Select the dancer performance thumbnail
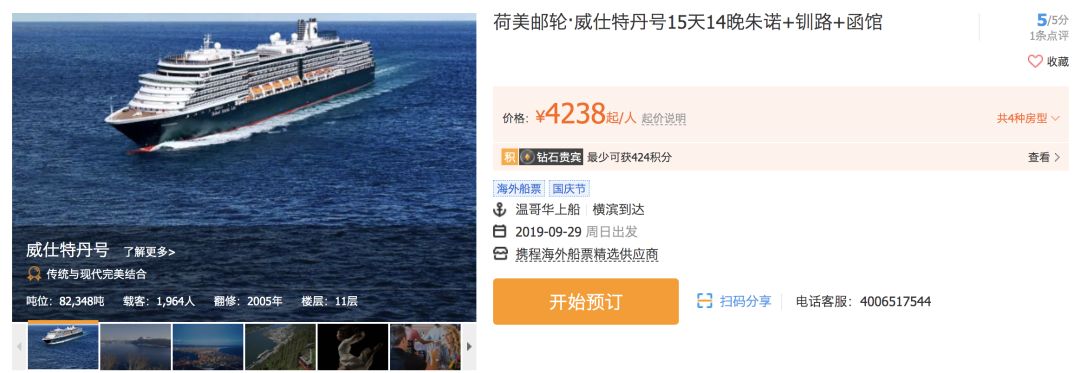 (x=352, y=347)
